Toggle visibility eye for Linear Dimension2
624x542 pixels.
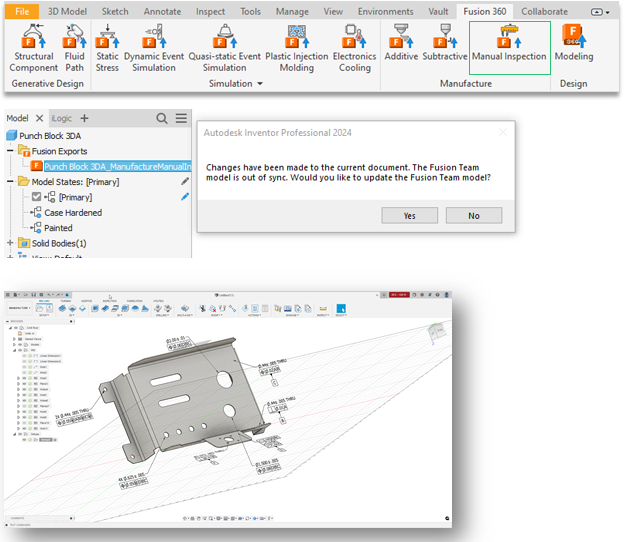pyautogui.click(x=24, y=361)
